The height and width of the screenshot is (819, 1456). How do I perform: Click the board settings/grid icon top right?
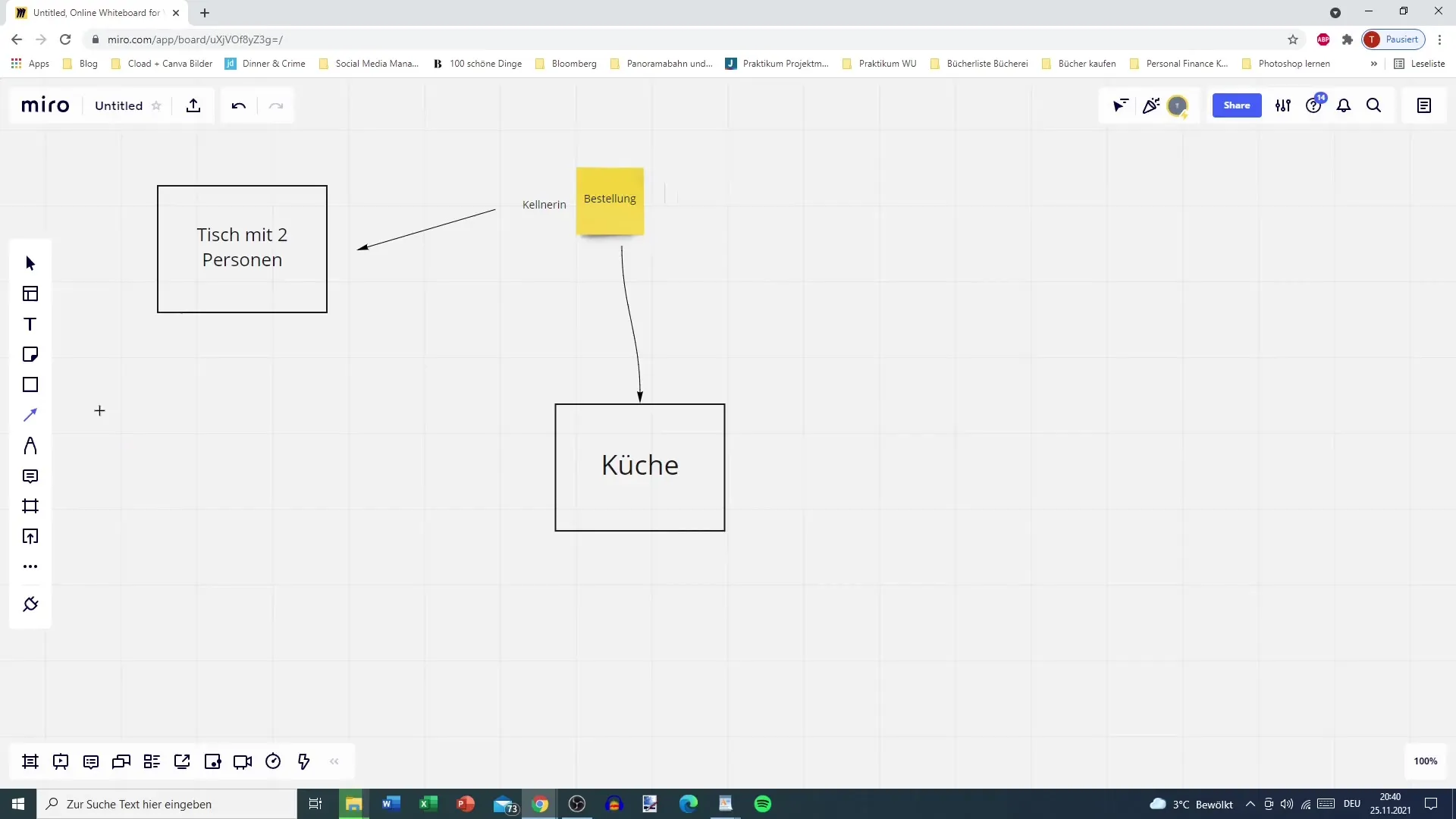1284,106
